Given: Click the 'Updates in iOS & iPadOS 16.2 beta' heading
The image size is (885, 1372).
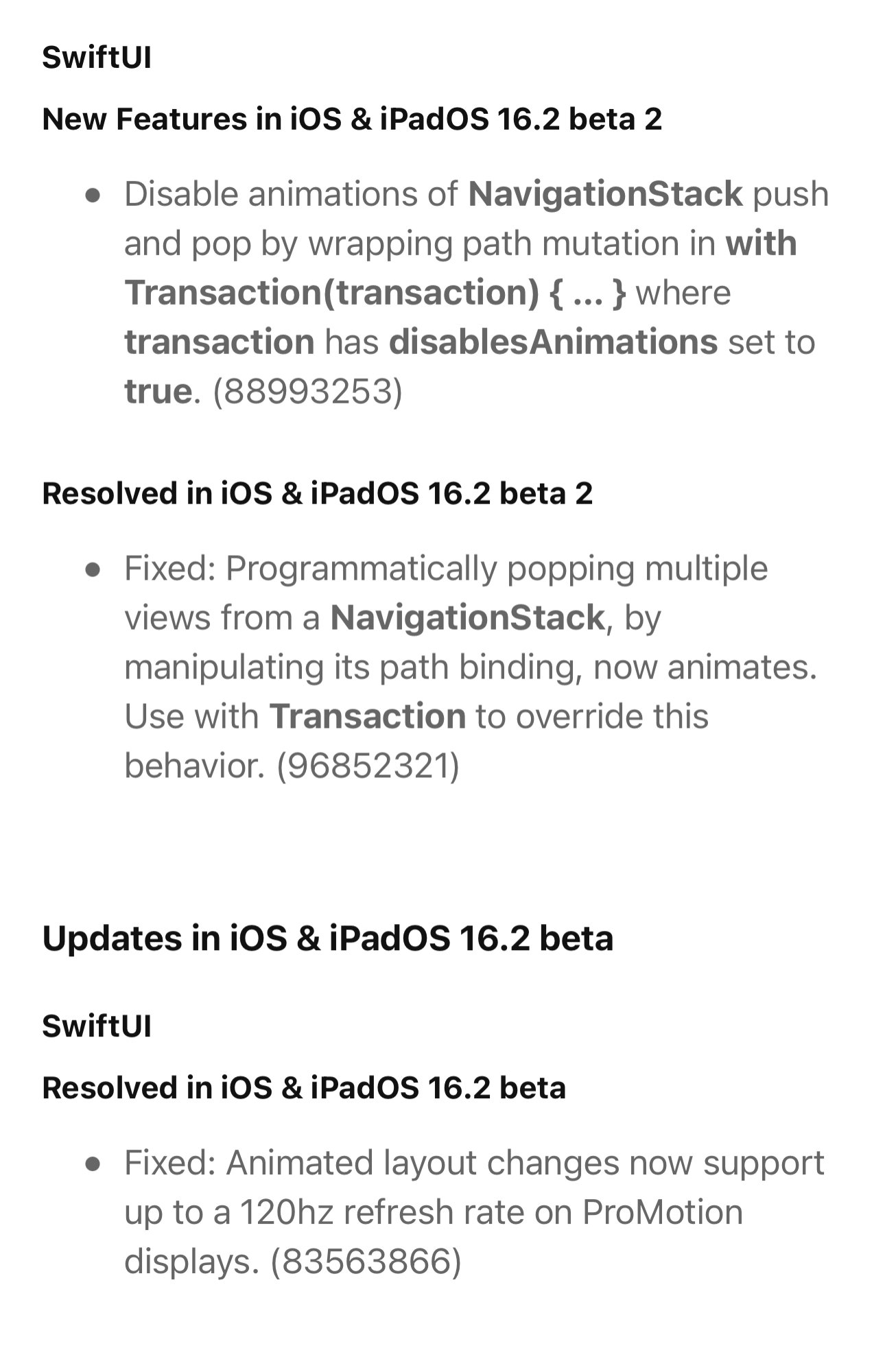Looking at the screenshot, I should coord(328,938).
